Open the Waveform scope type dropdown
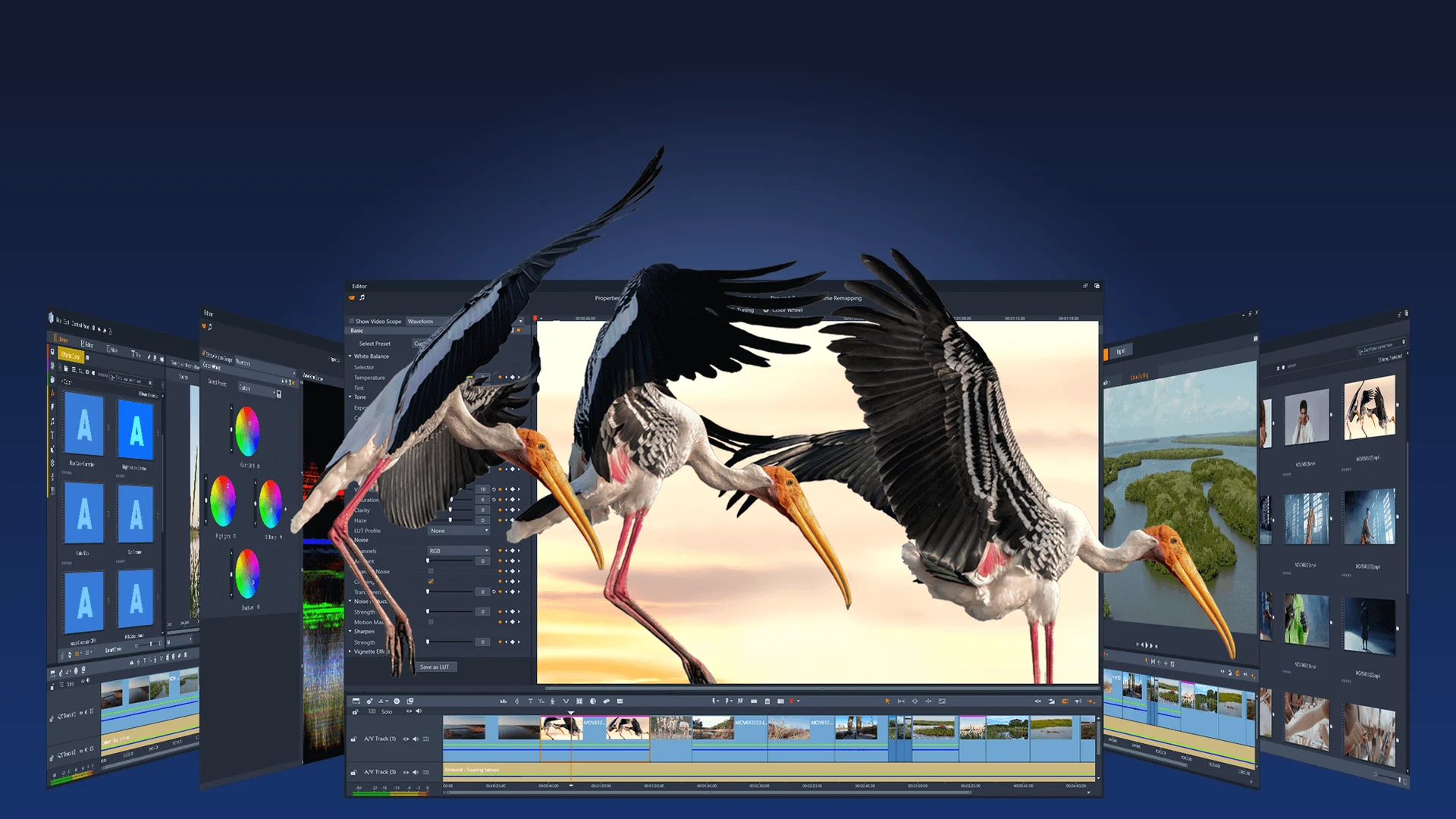Viewport: 1456px width, 819px height. click(x=465, y=322)
